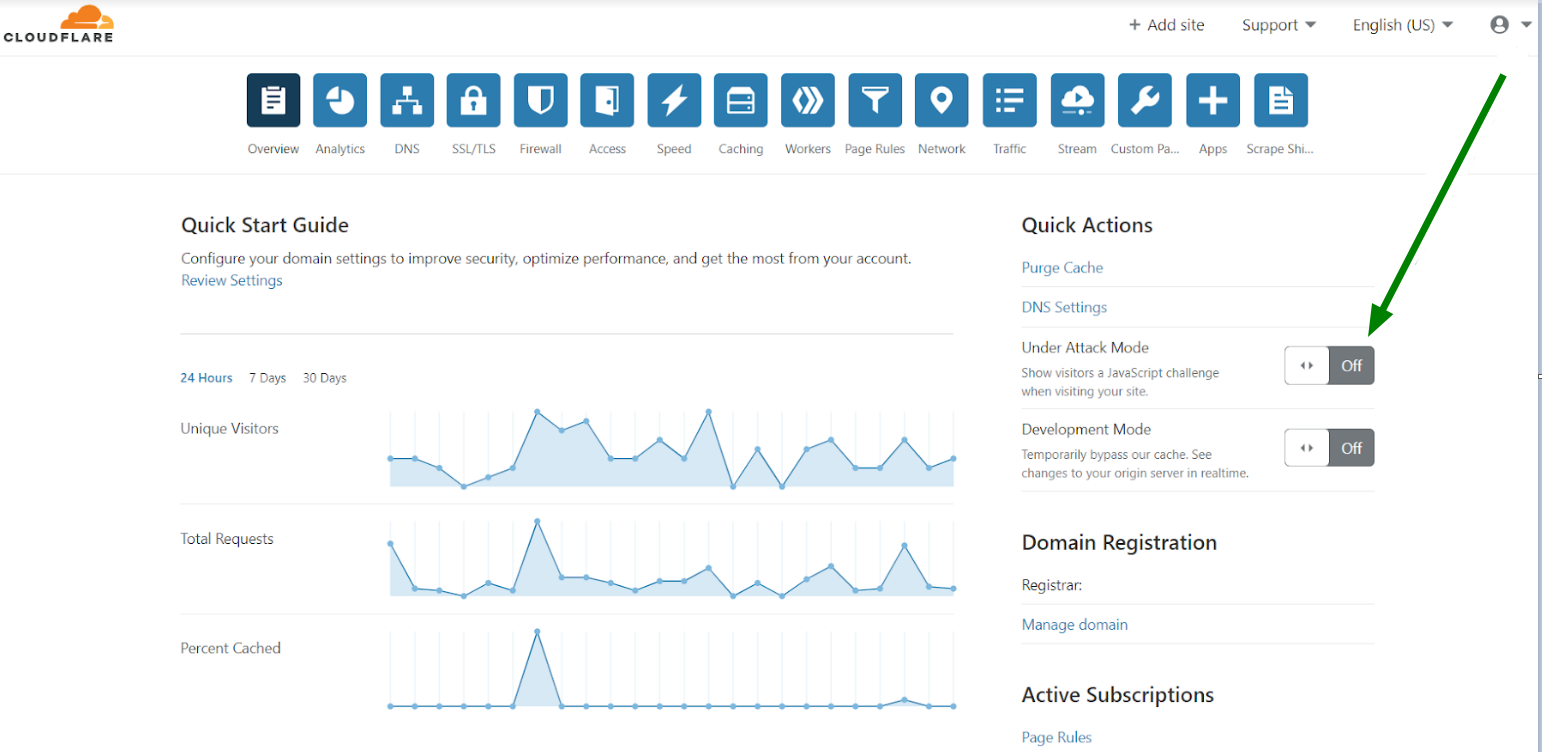Open the SSL/TLS lock icon

point(474,101)
